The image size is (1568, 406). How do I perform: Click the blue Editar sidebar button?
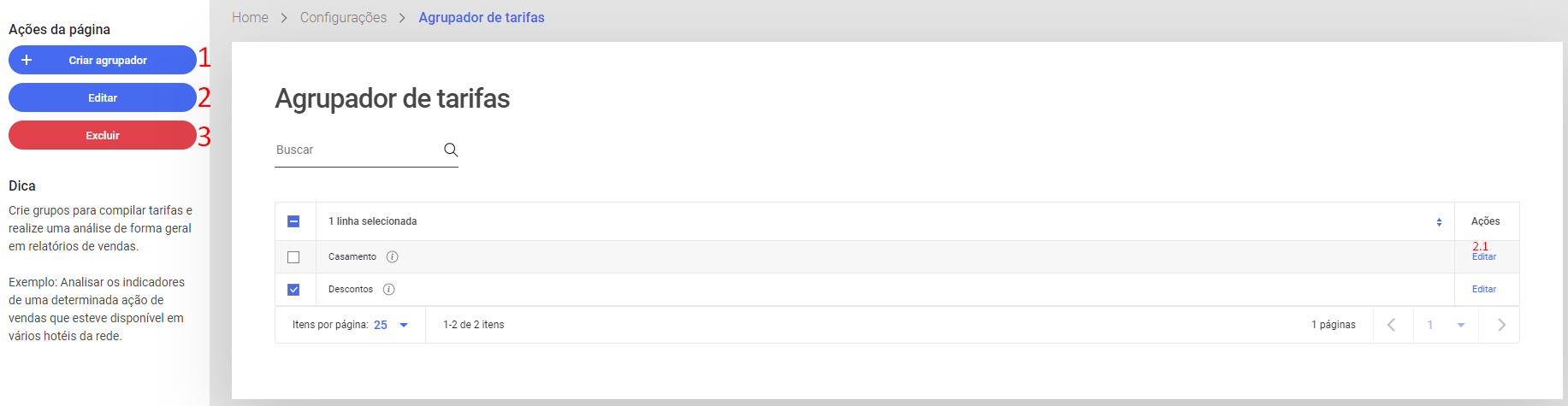tap(103, 97)
